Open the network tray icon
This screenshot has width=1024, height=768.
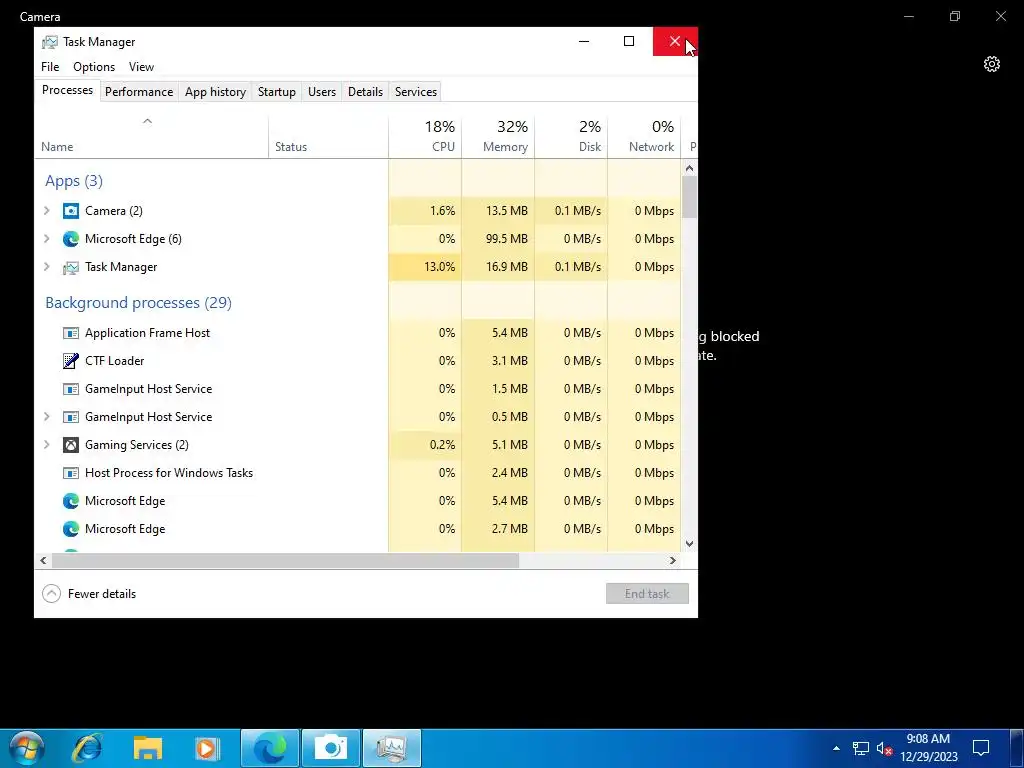click(x=861, y=748)
